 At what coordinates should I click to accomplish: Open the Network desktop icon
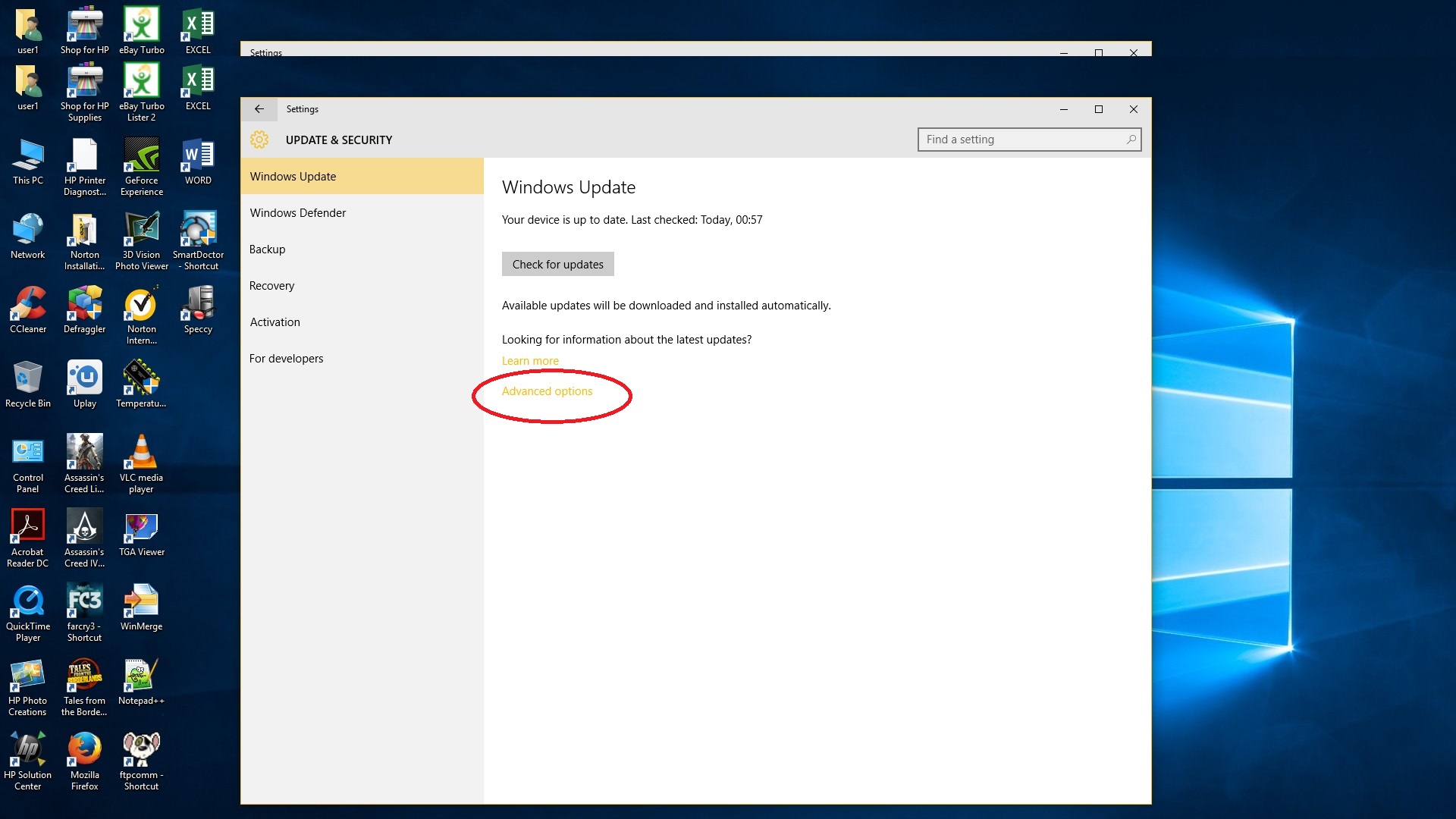pyautogui.click(x=28, y=235)
